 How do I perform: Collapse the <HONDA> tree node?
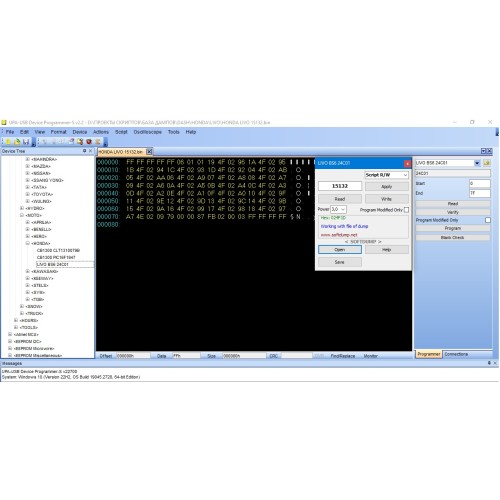pos(28,243)
